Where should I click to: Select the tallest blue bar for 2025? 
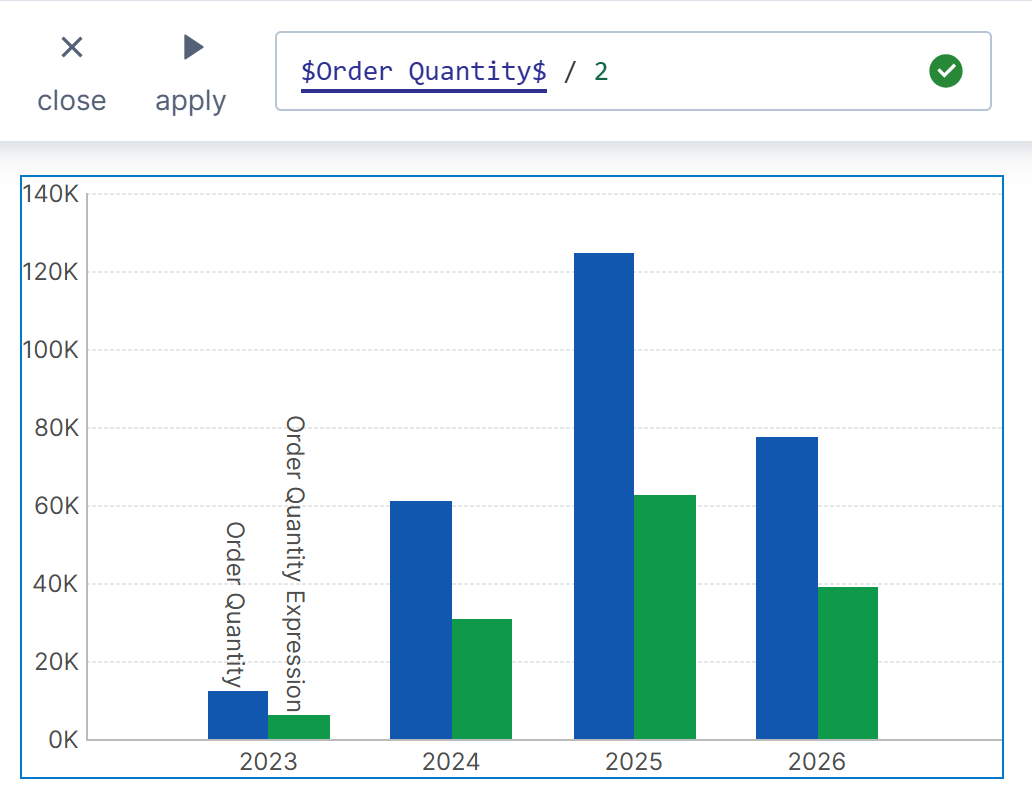tap(604, 496)
